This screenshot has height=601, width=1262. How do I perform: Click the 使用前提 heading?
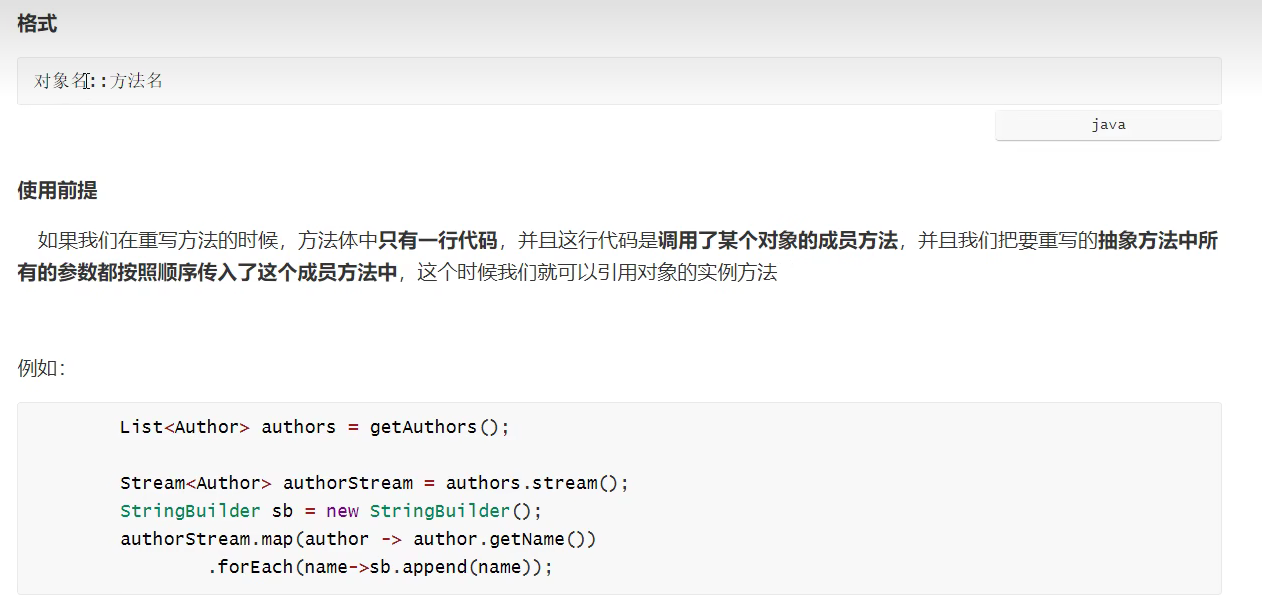[57, 190]
